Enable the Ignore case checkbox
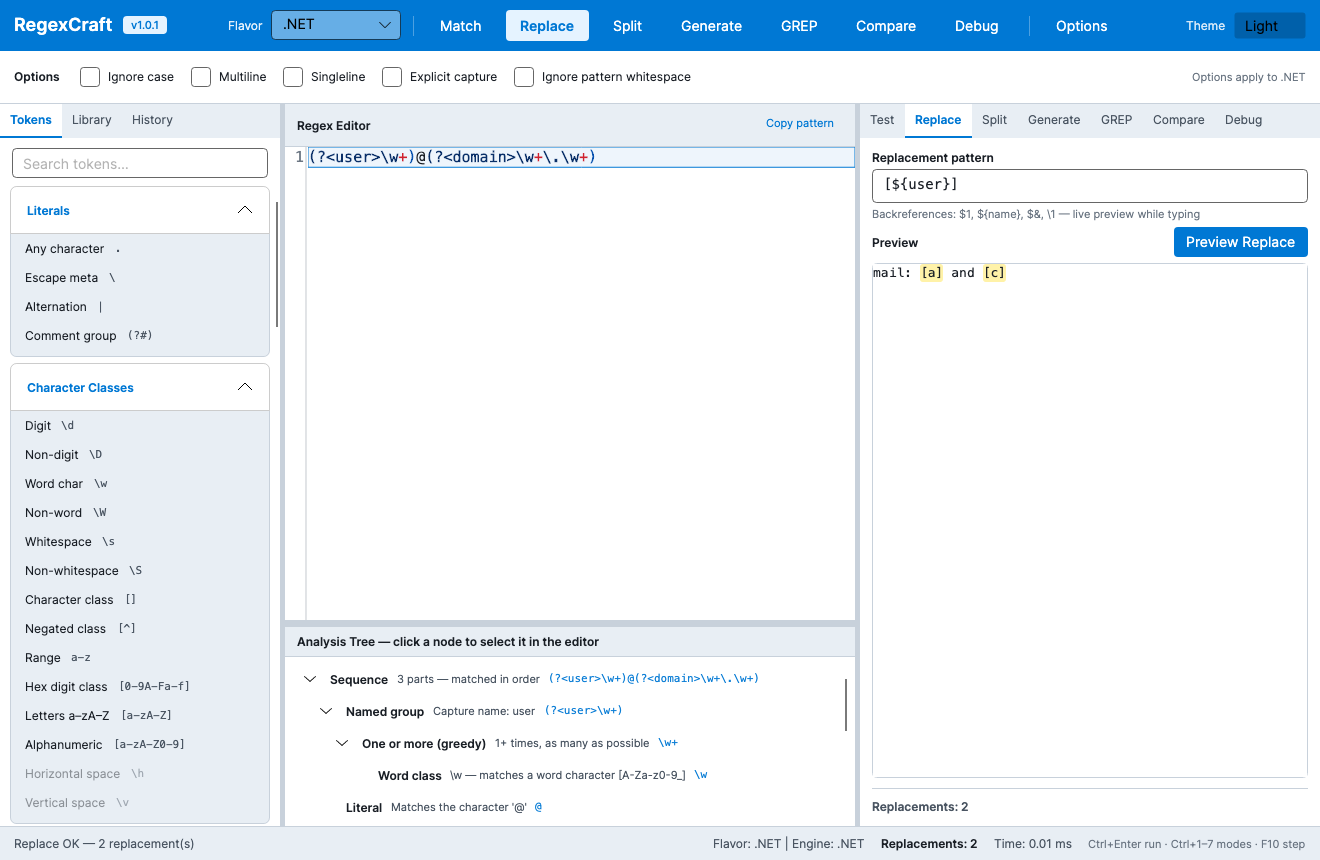The width and height of the screenshot is (1320, 860). (90, 77)
